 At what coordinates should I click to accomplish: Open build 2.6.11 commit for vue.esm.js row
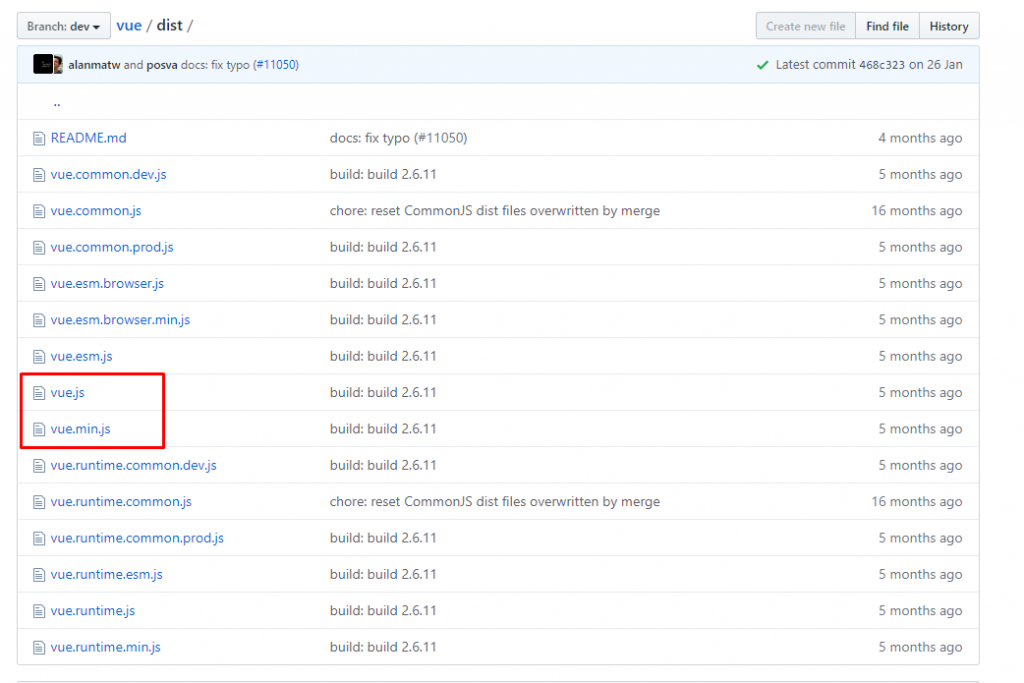(x=383, y=356)
